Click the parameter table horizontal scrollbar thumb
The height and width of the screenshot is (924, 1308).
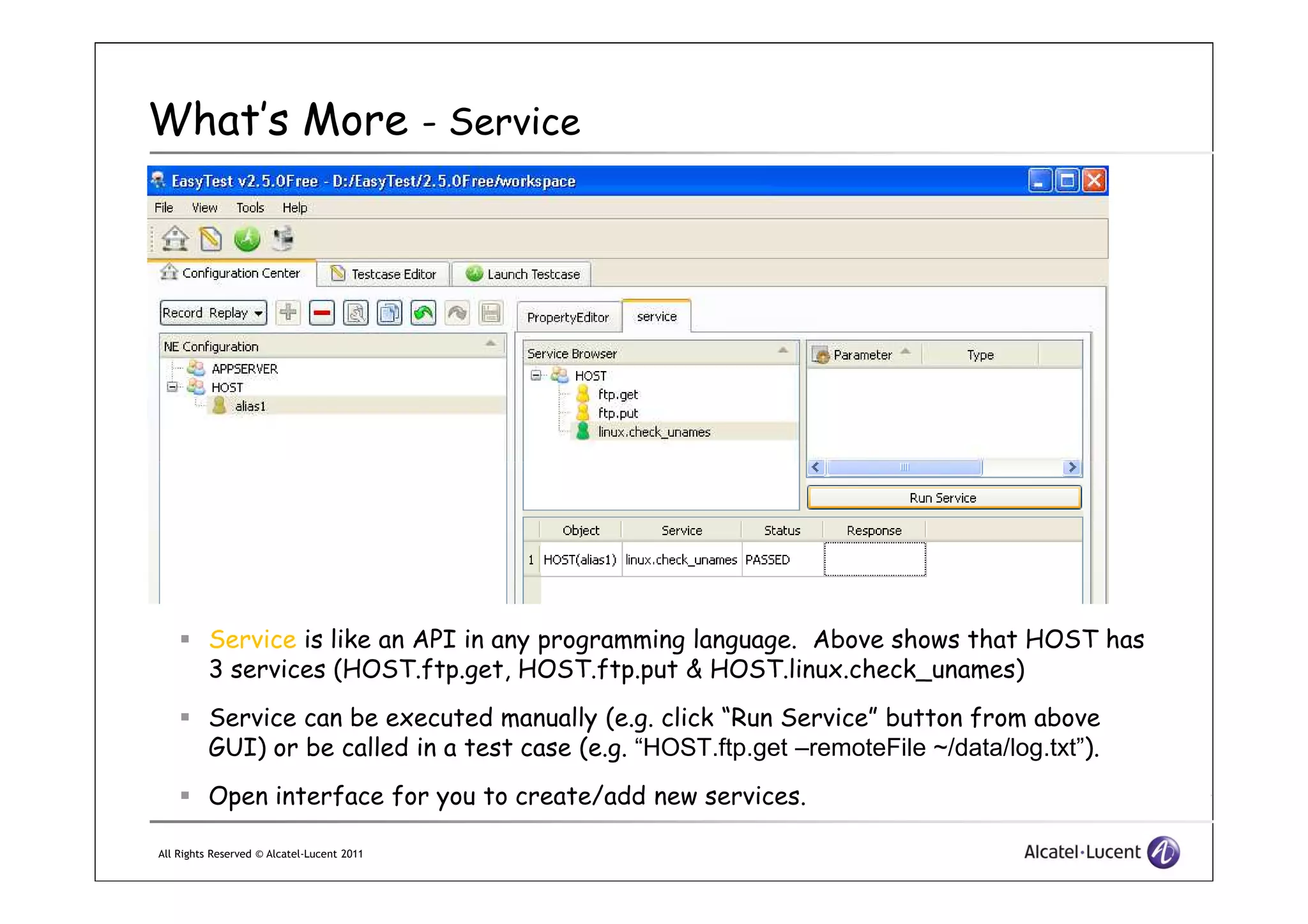pos(904,467)
